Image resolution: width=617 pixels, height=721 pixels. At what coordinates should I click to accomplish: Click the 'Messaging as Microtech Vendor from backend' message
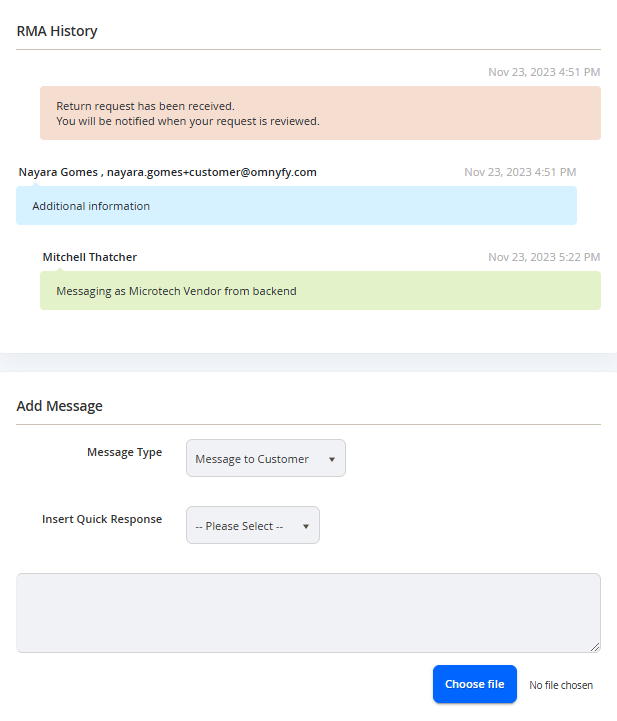pyautogui.click(x=320, y=291)
